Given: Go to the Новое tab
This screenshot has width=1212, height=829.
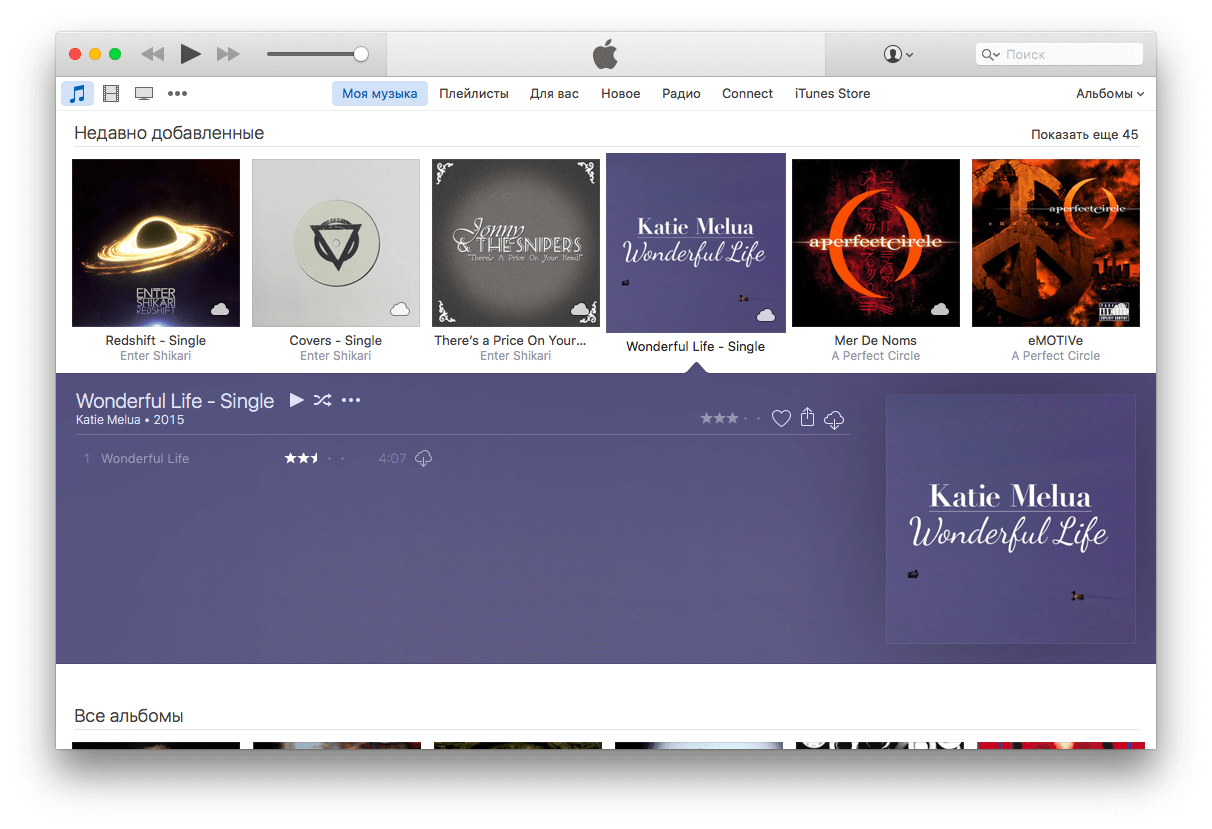Looking at the screenshot, I should coord(620,93).
